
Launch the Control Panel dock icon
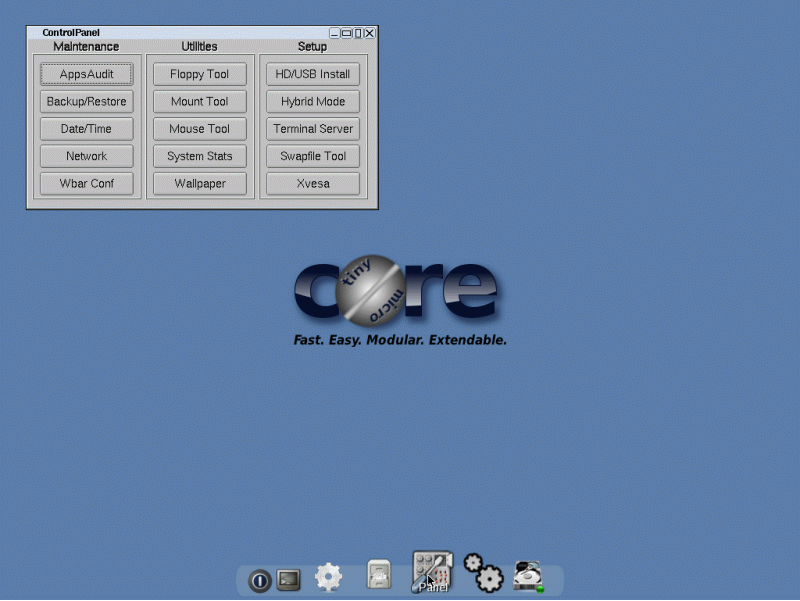432,571
